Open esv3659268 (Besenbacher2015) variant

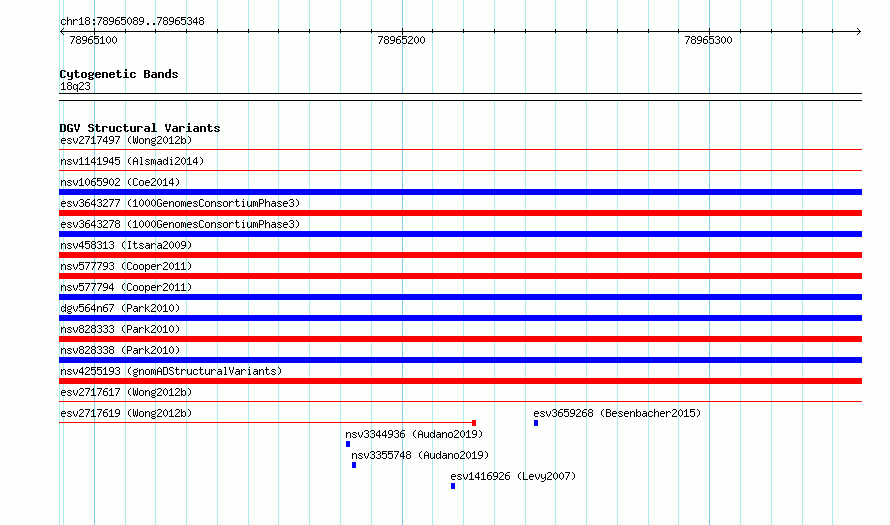pyautogui.click(x=617, y=413)
